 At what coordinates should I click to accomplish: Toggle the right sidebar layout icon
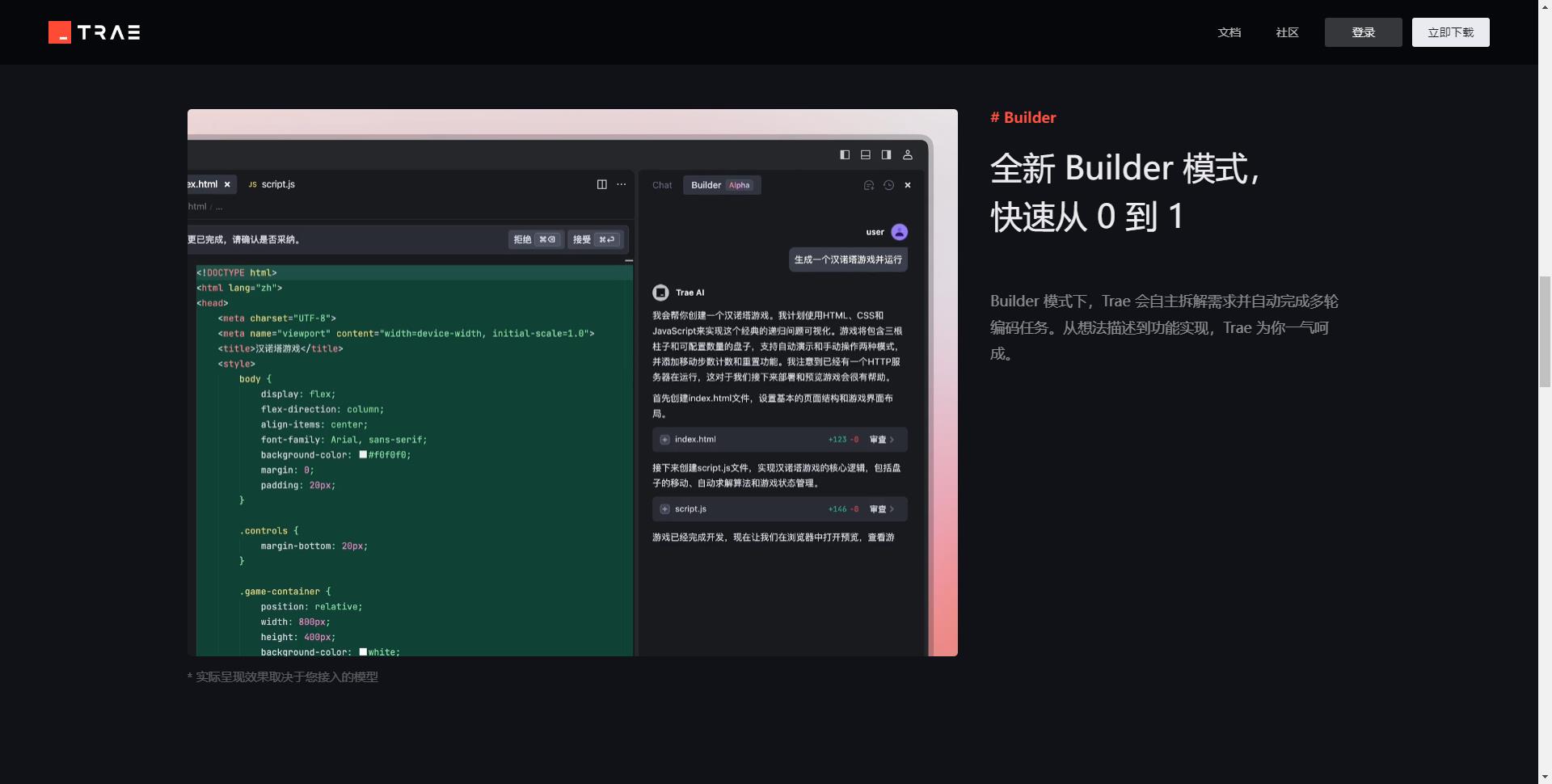886,154
